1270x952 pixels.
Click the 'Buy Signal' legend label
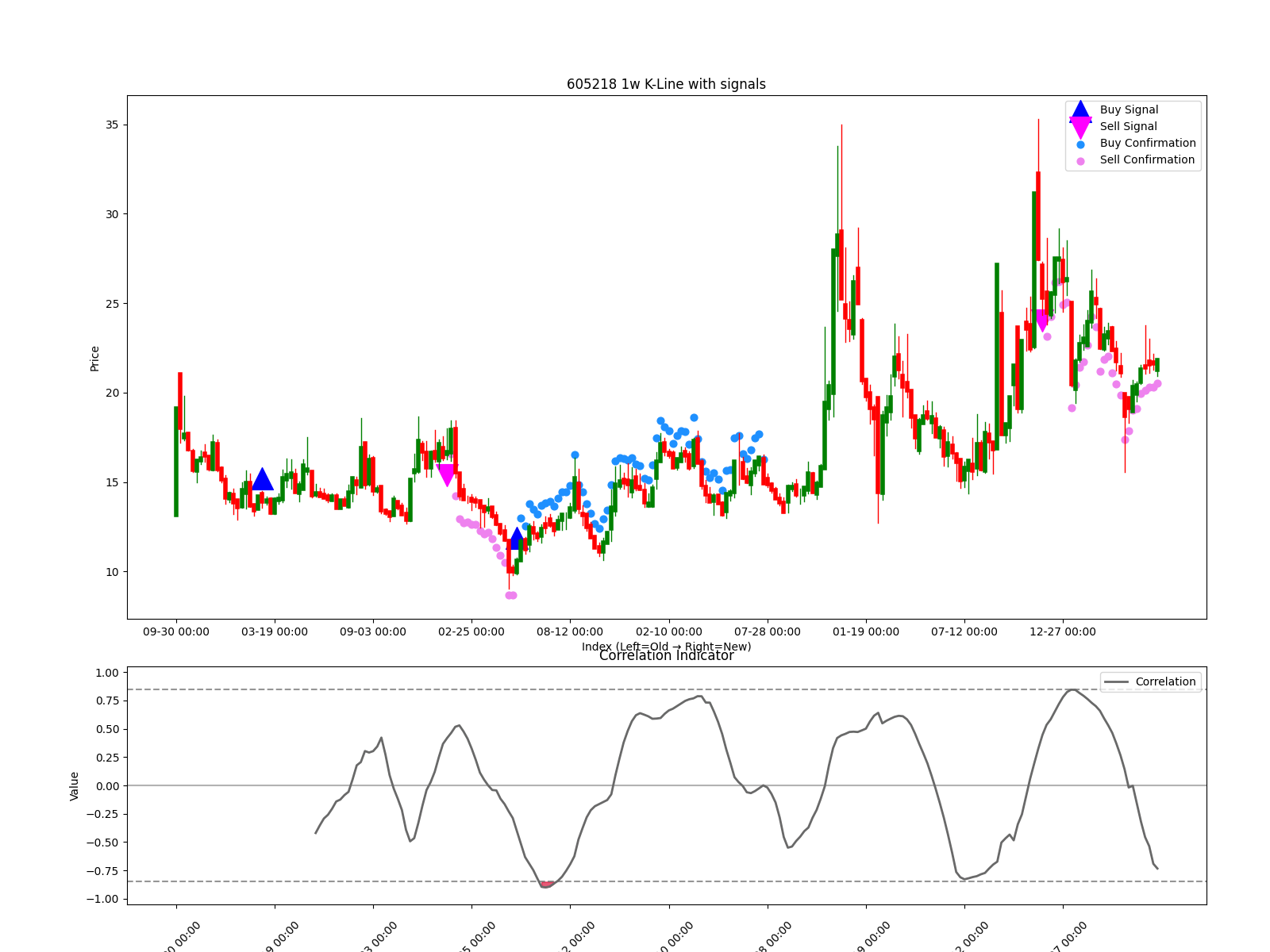pyautogui.click(x=1129, y=109)
